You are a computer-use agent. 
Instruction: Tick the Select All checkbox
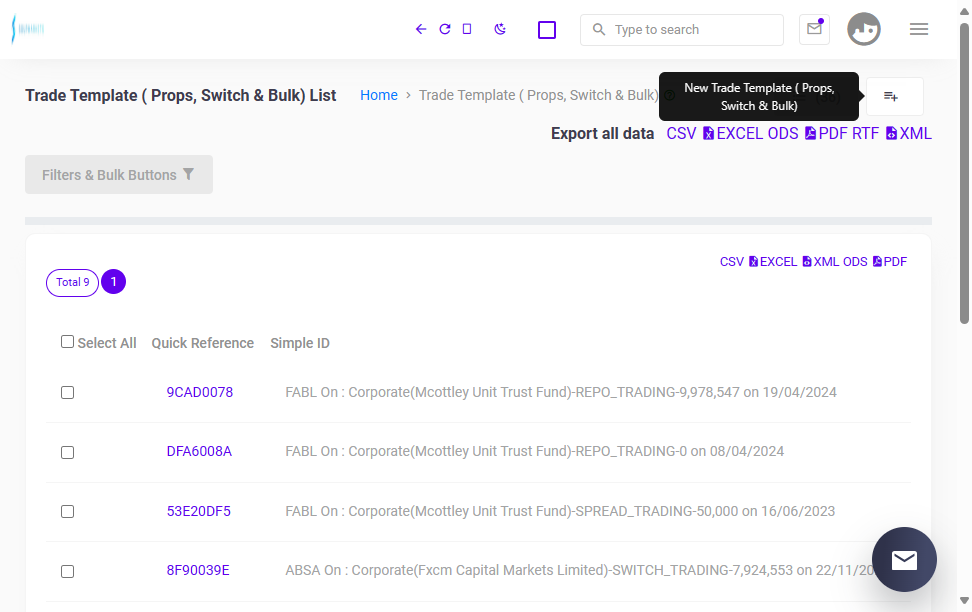click(x=68, y=342)
